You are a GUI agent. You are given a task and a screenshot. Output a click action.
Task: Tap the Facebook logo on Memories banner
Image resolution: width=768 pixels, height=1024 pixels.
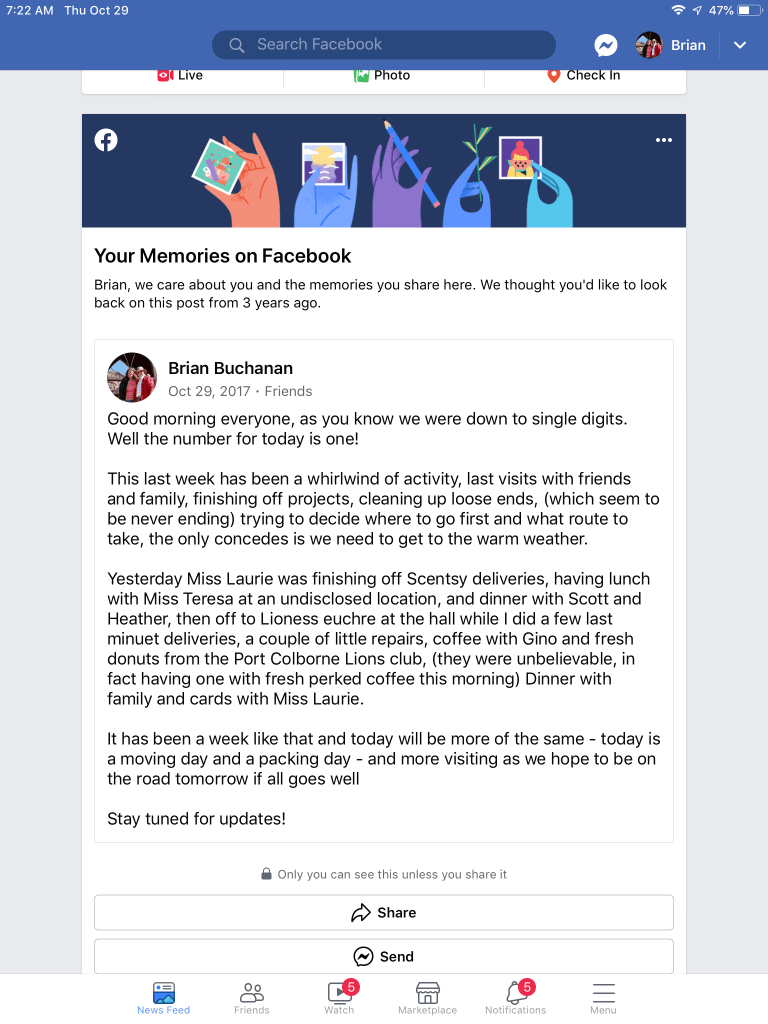point(106,140)
